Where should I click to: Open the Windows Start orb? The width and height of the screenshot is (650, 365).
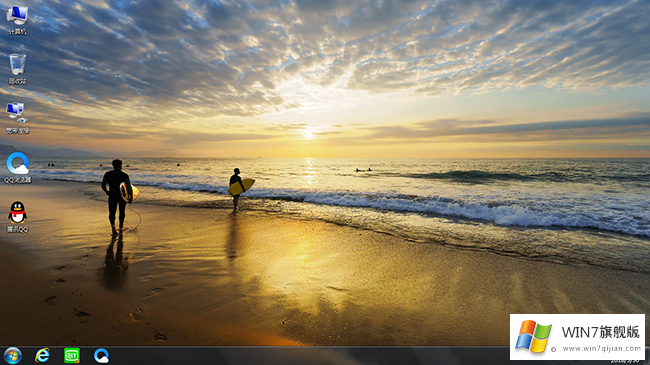click(13, 356)
